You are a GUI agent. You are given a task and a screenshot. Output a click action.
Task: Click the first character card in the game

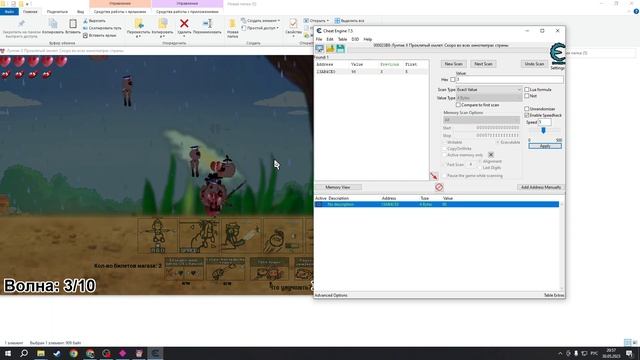[158, 236]
